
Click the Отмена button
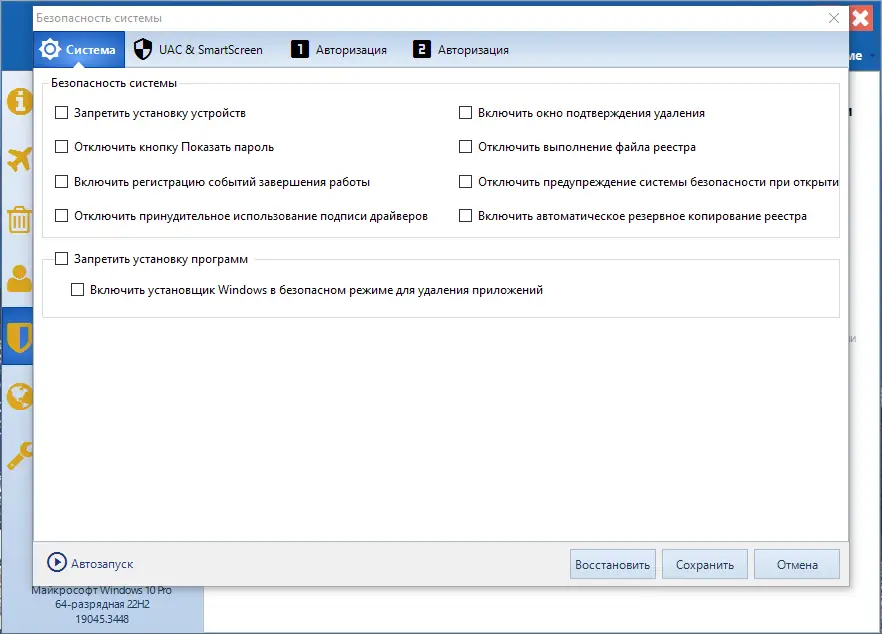pyautogui.click(x=797, y=564)
